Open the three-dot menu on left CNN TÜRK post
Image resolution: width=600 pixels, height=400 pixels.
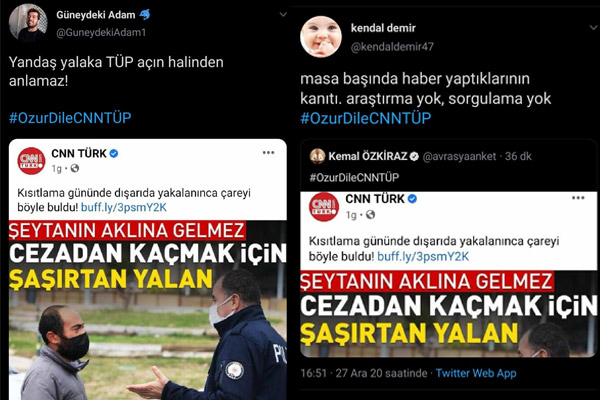(269, 152)
